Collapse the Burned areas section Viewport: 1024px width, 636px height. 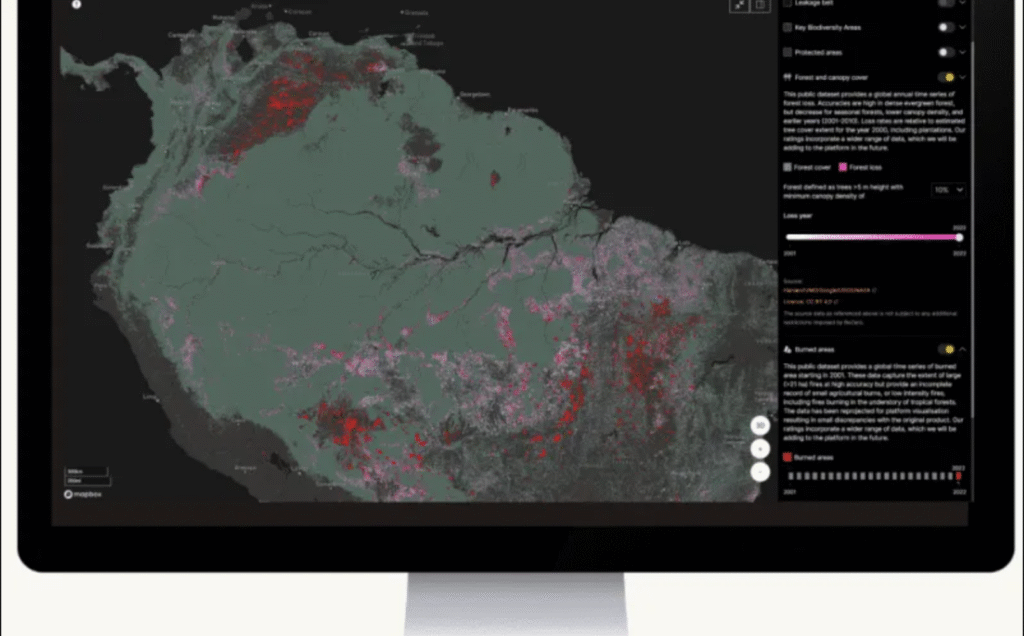(962, 349)
